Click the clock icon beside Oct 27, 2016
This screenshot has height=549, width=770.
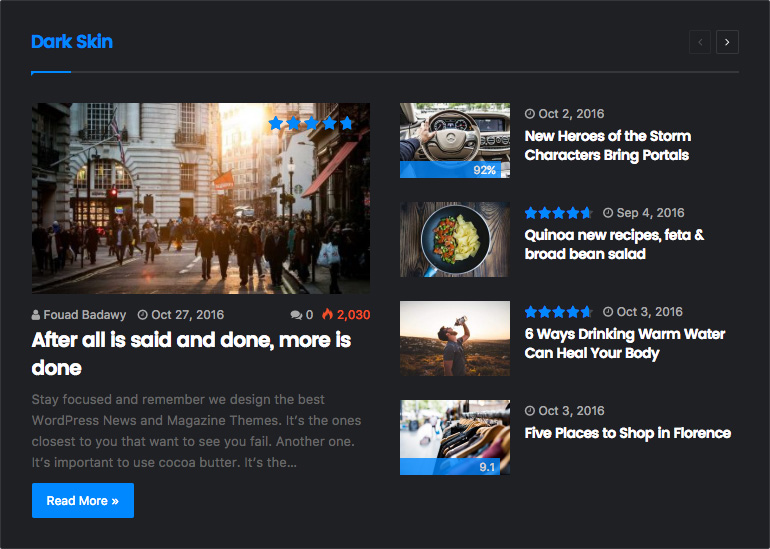click(x=142, y=315)
